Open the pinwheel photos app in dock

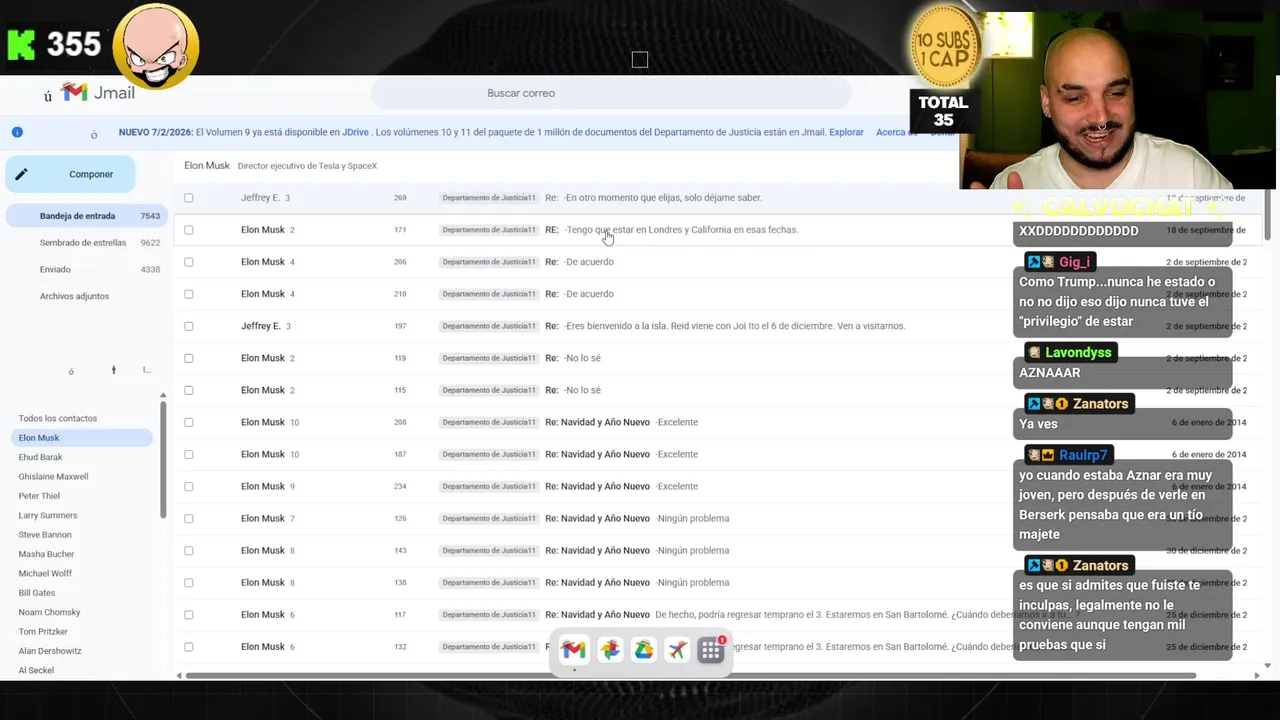[x=609, y=650]
